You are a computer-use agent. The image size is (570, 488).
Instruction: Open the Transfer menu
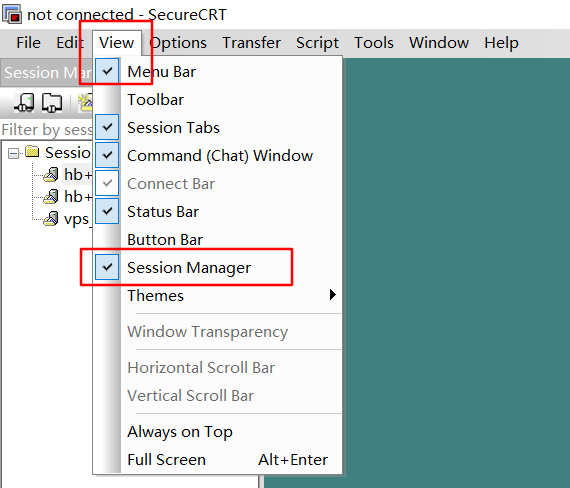pos(252,43)
